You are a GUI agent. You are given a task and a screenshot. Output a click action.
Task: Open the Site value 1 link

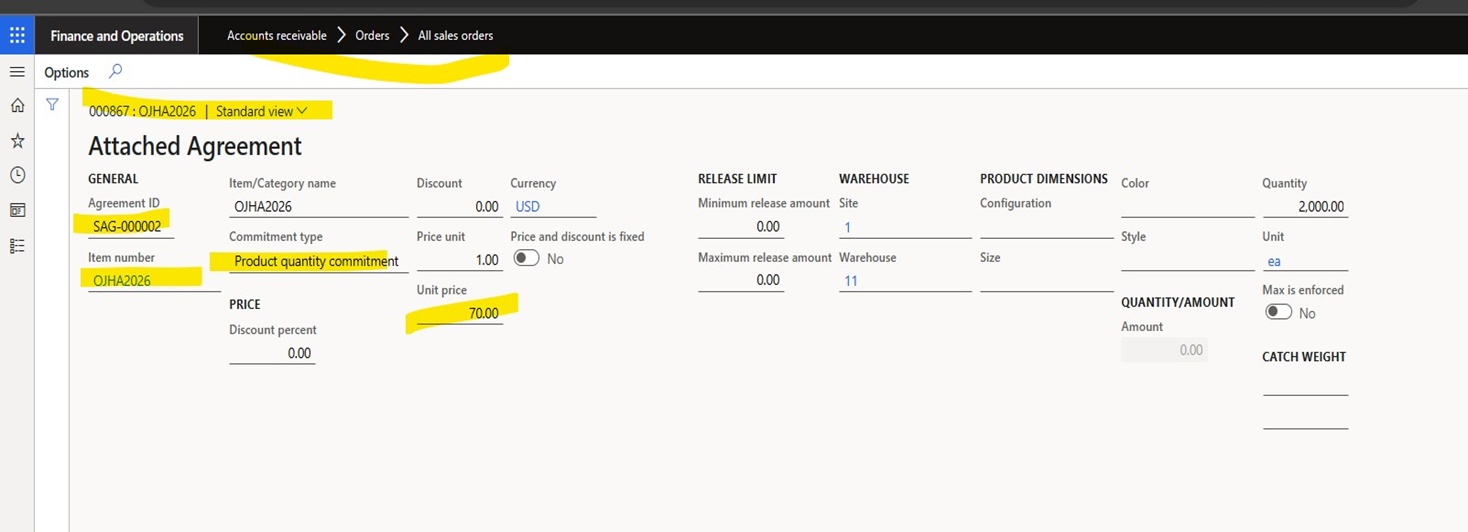point(847,227)
